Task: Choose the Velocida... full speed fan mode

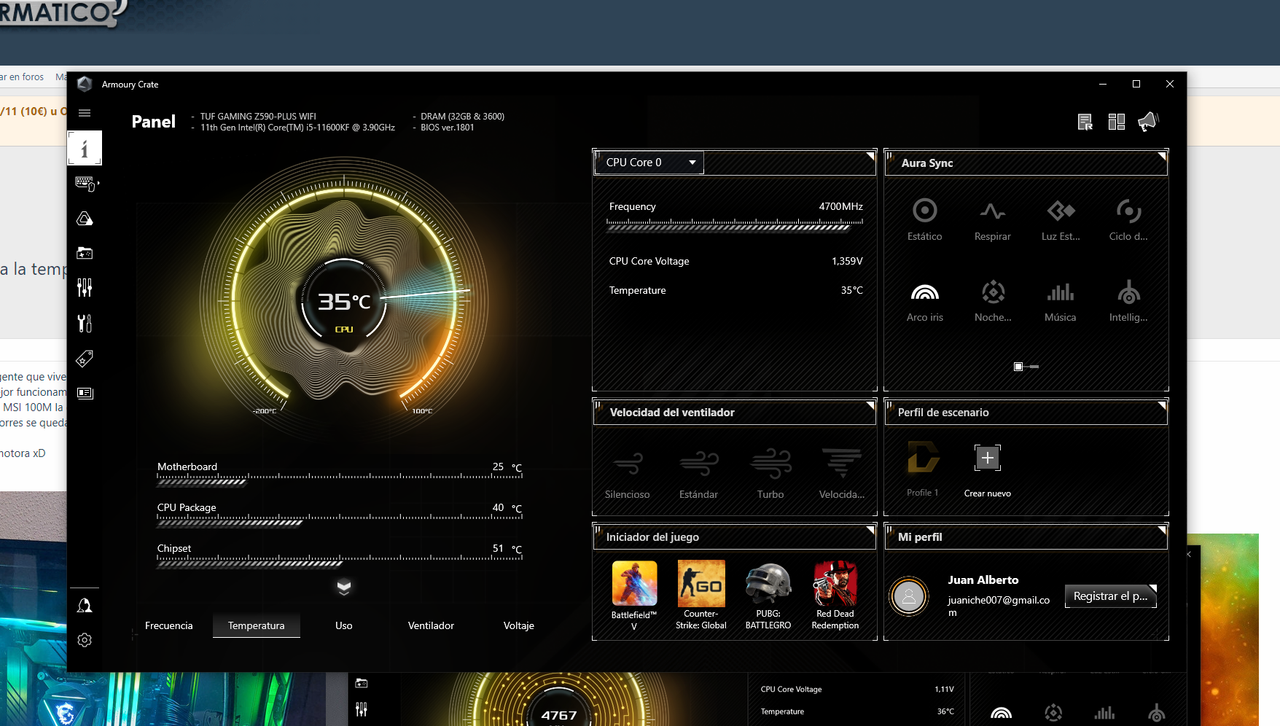Action: pos(841,474)
